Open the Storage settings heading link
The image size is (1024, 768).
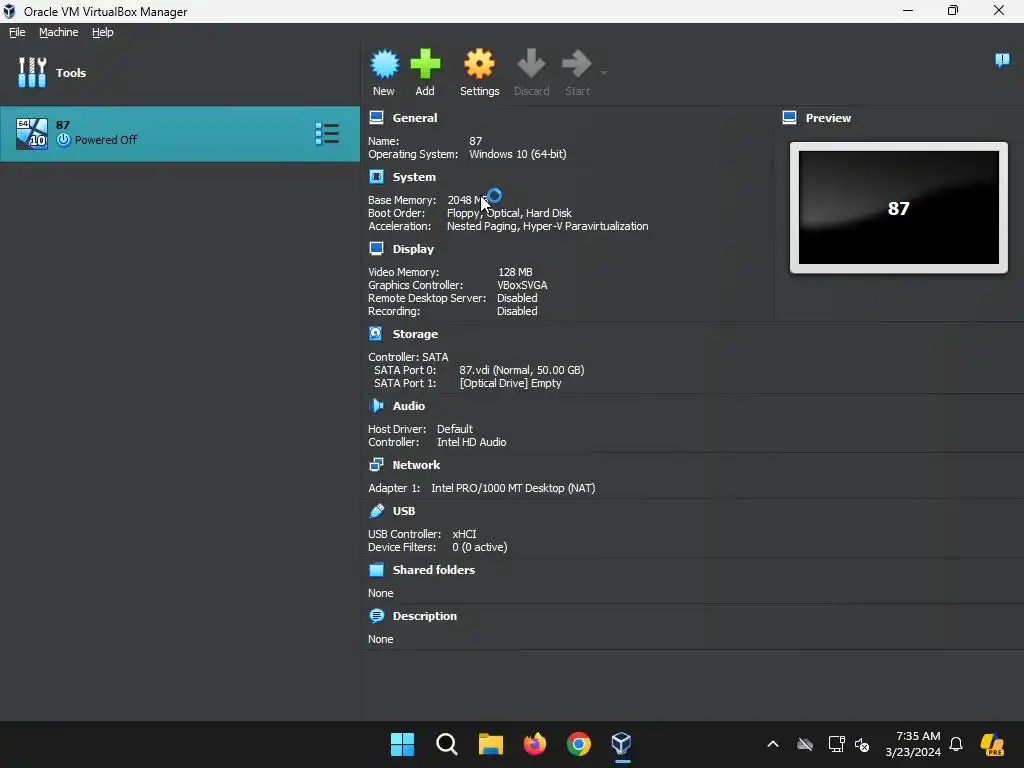click(x=415, y=334)
